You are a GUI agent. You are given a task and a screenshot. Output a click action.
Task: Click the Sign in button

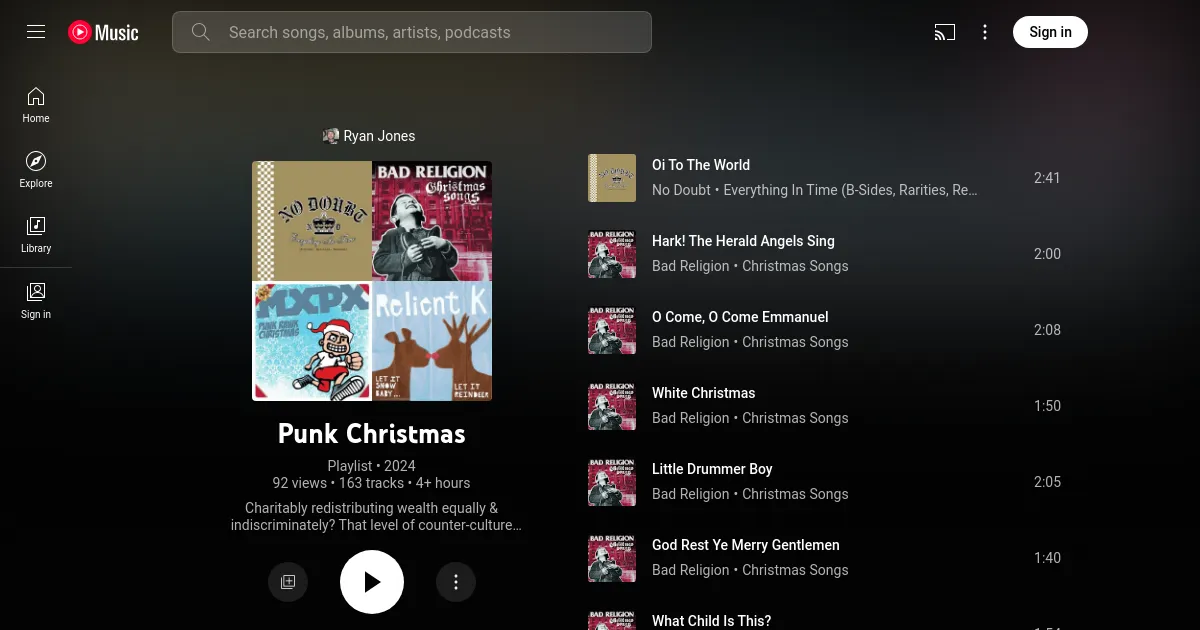pos(1050,31)
